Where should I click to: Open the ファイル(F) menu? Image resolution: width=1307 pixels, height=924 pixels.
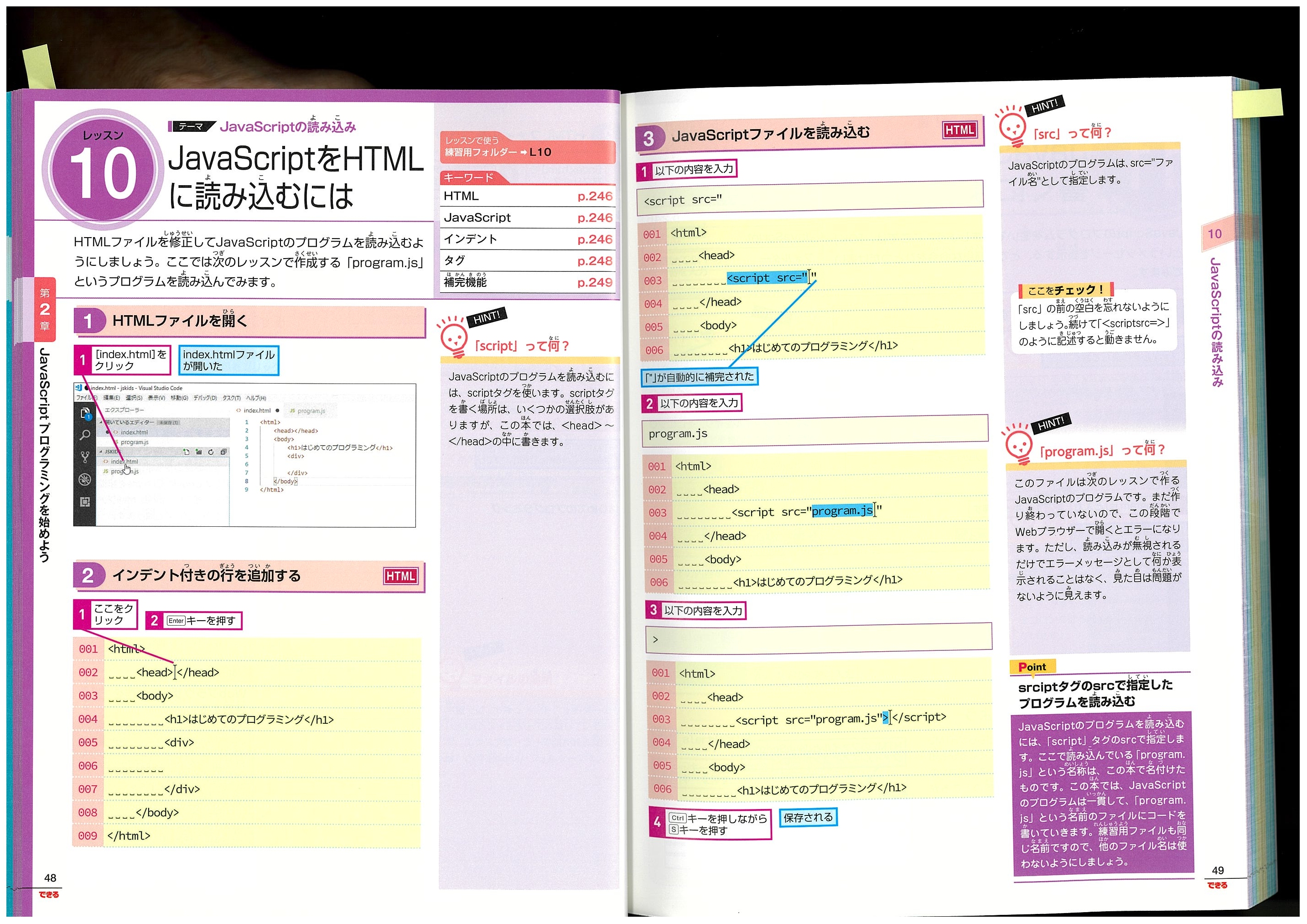[87, 398]
